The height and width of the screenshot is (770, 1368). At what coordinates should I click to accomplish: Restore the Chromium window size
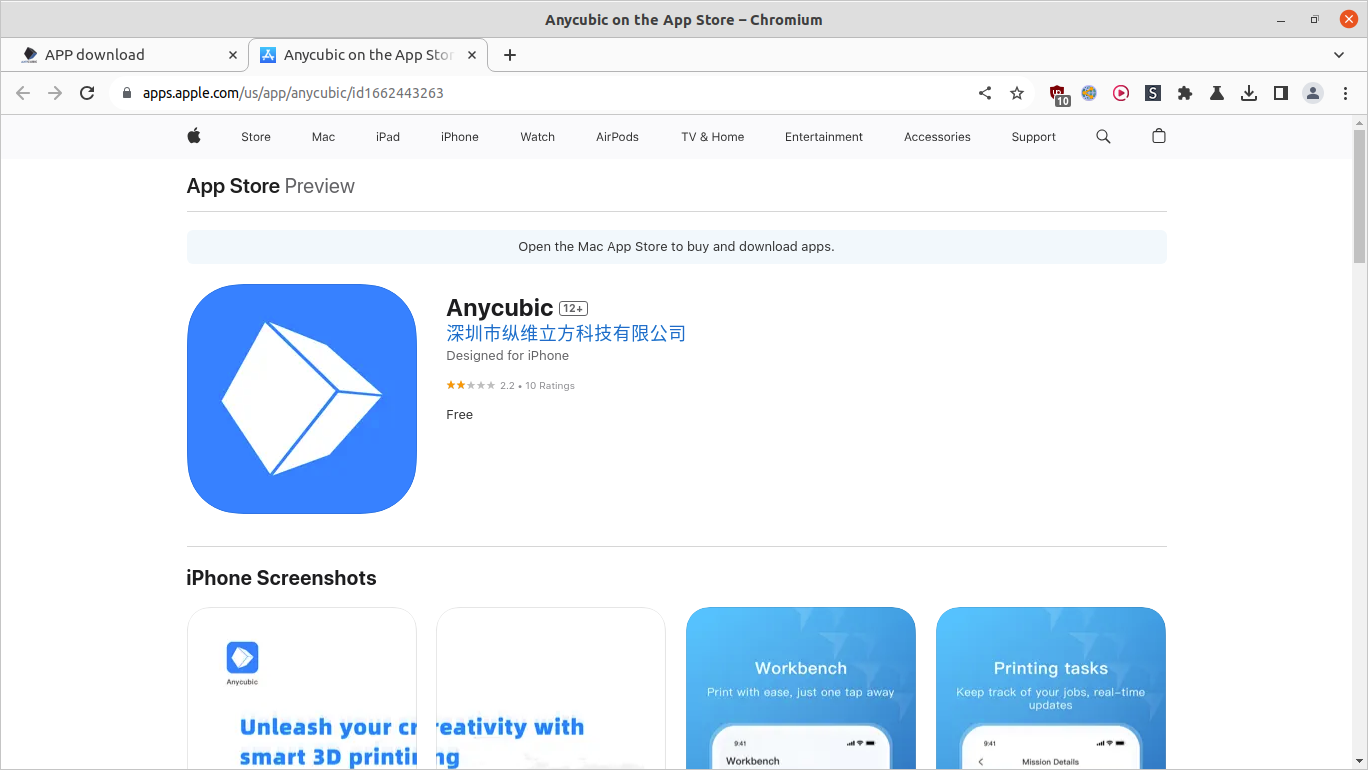click(1314, 19)
